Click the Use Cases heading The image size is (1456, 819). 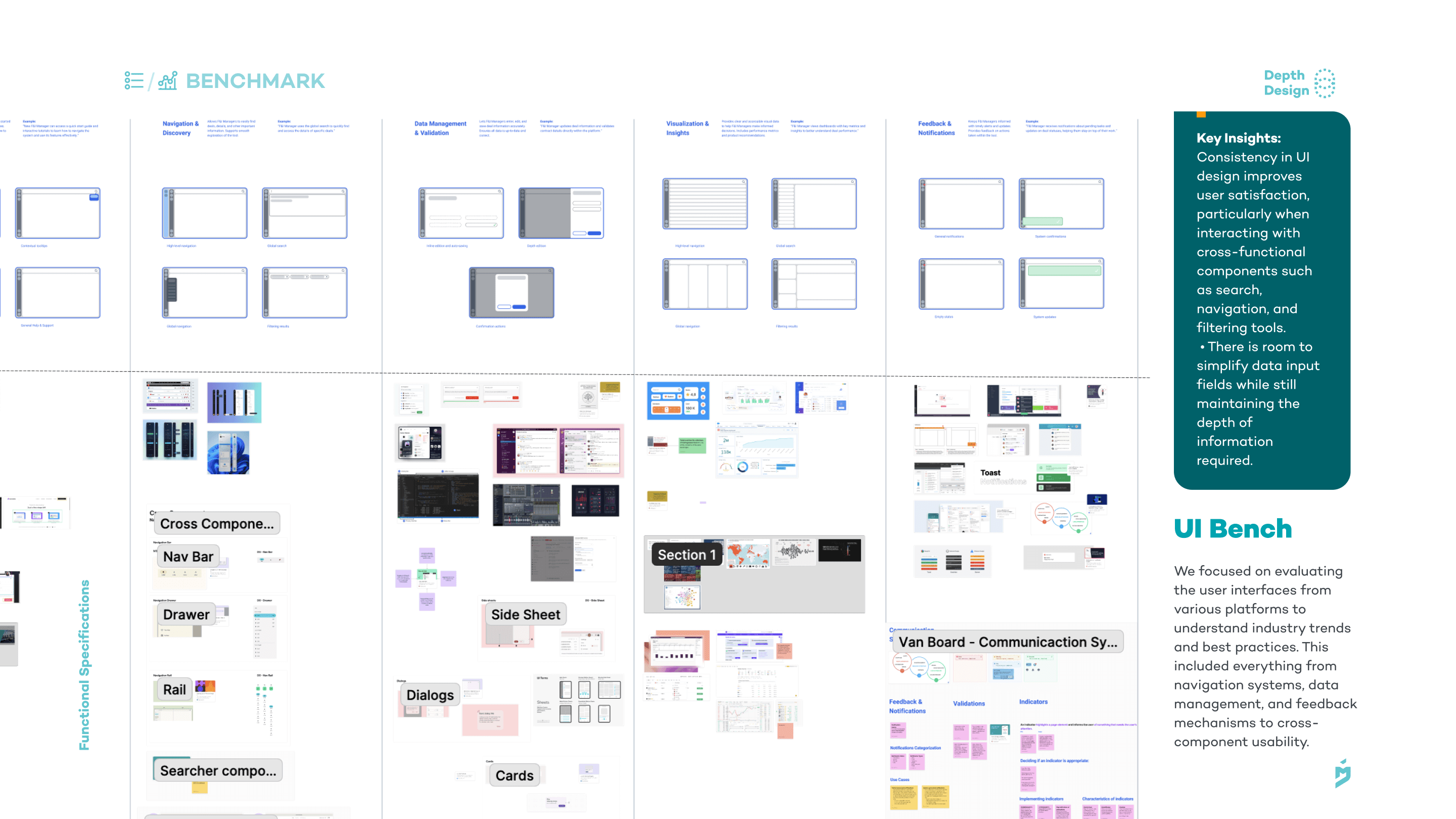[x=900, y=780]
